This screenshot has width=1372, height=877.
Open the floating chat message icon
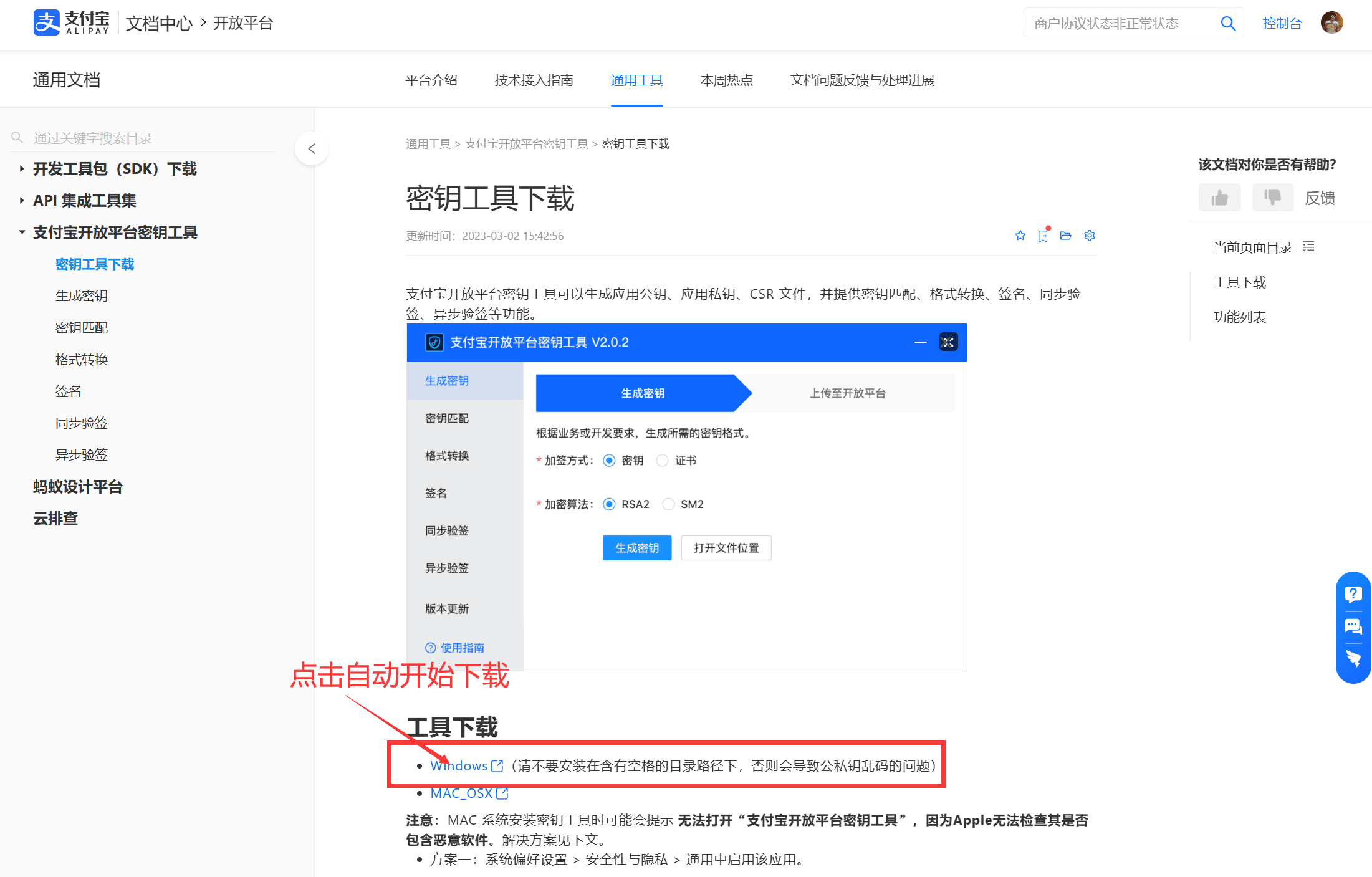coord(1353,626)
